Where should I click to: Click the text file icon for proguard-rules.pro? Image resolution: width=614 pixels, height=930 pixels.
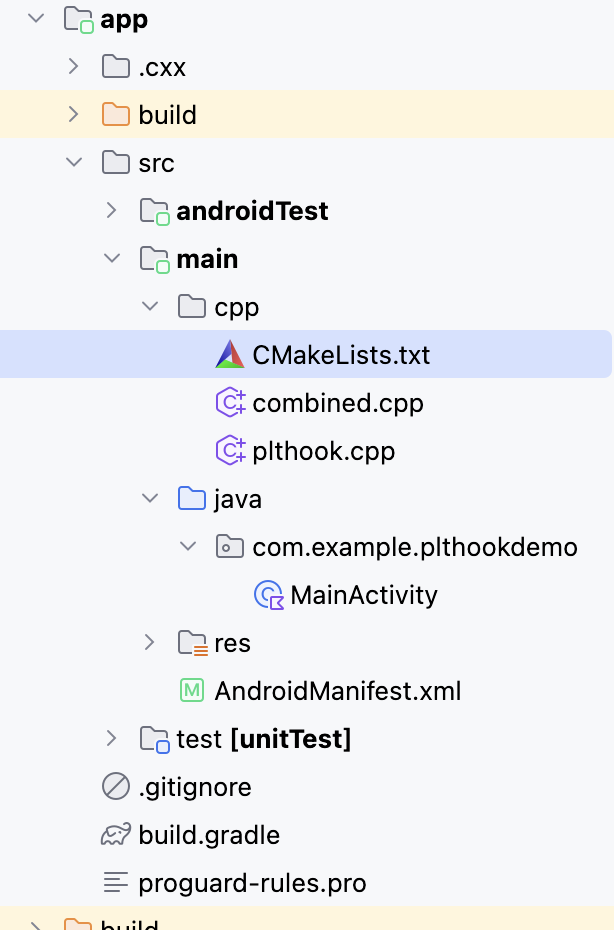(x=116, y=883)
